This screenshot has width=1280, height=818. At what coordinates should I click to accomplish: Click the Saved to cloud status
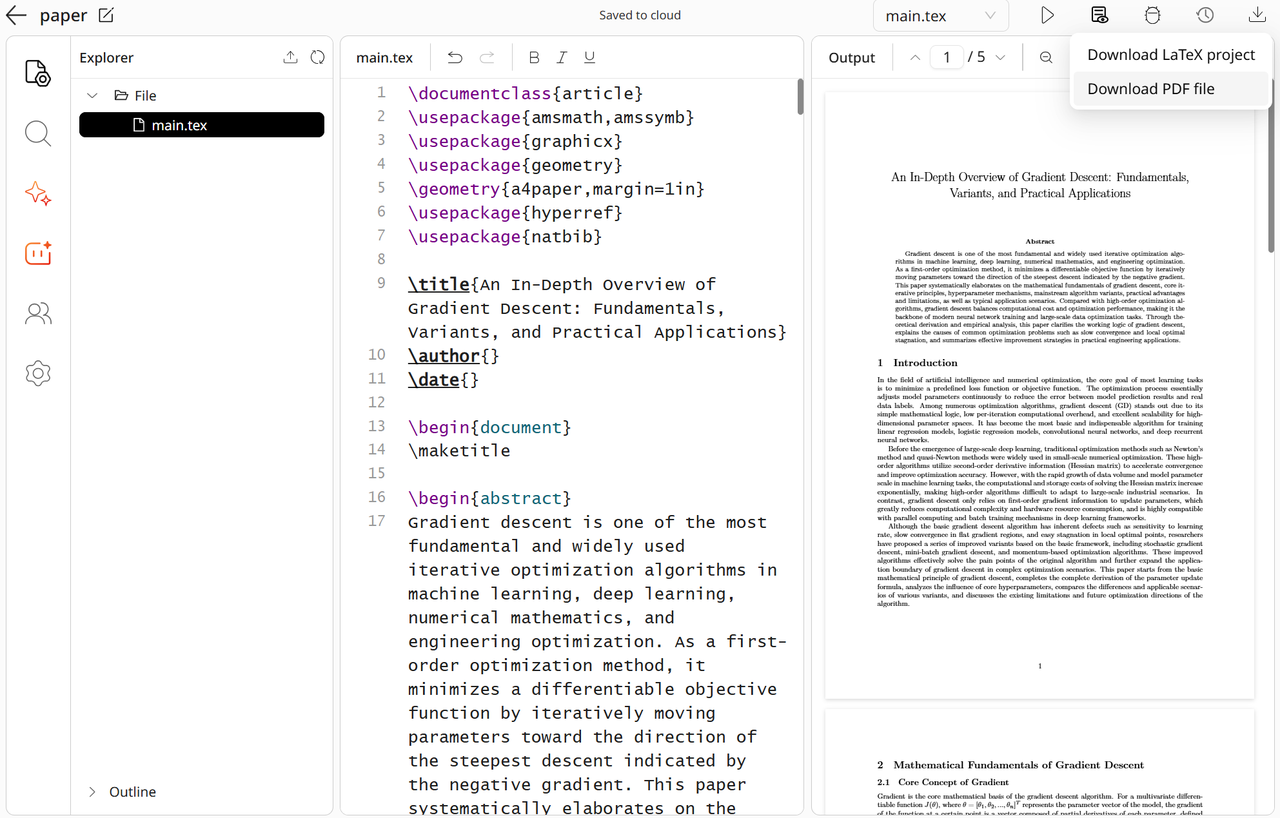click(x=640, y=15)
